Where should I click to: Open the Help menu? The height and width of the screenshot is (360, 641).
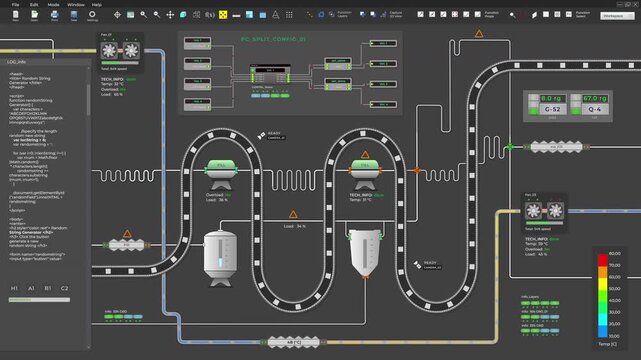96,4
